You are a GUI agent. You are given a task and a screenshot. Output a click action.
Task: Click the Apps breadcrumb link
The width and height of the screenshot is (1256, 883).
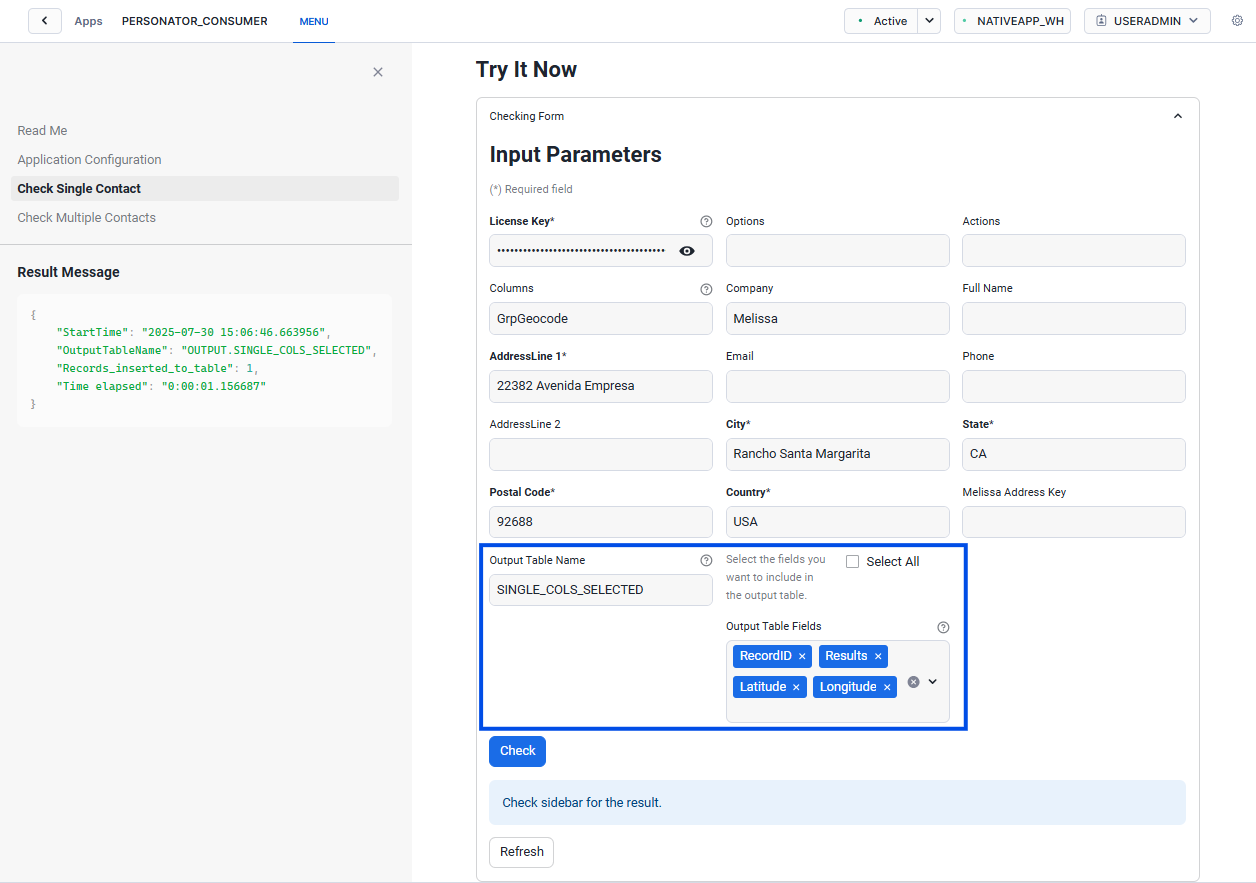pyautogui.click(x=88, y=21)
